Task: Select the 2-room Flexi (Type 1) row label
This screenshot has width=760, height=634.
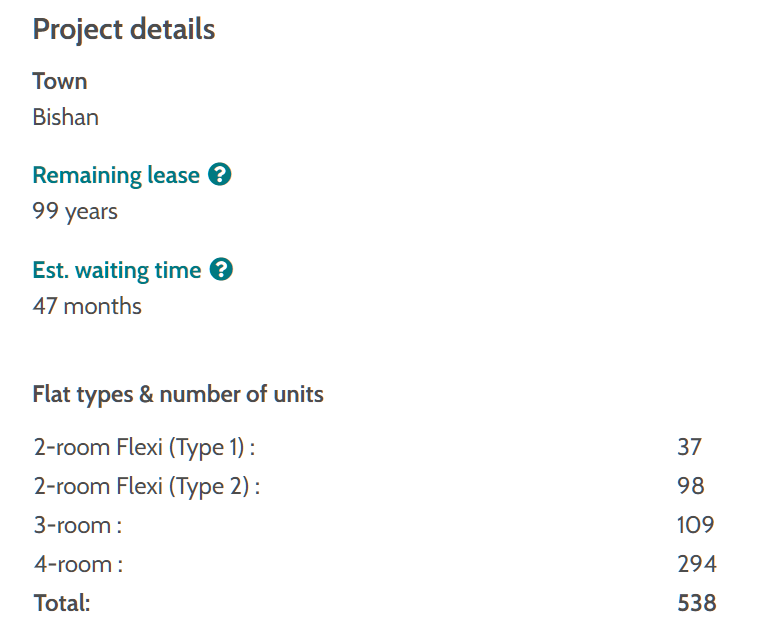Action: tap(144, 447)
